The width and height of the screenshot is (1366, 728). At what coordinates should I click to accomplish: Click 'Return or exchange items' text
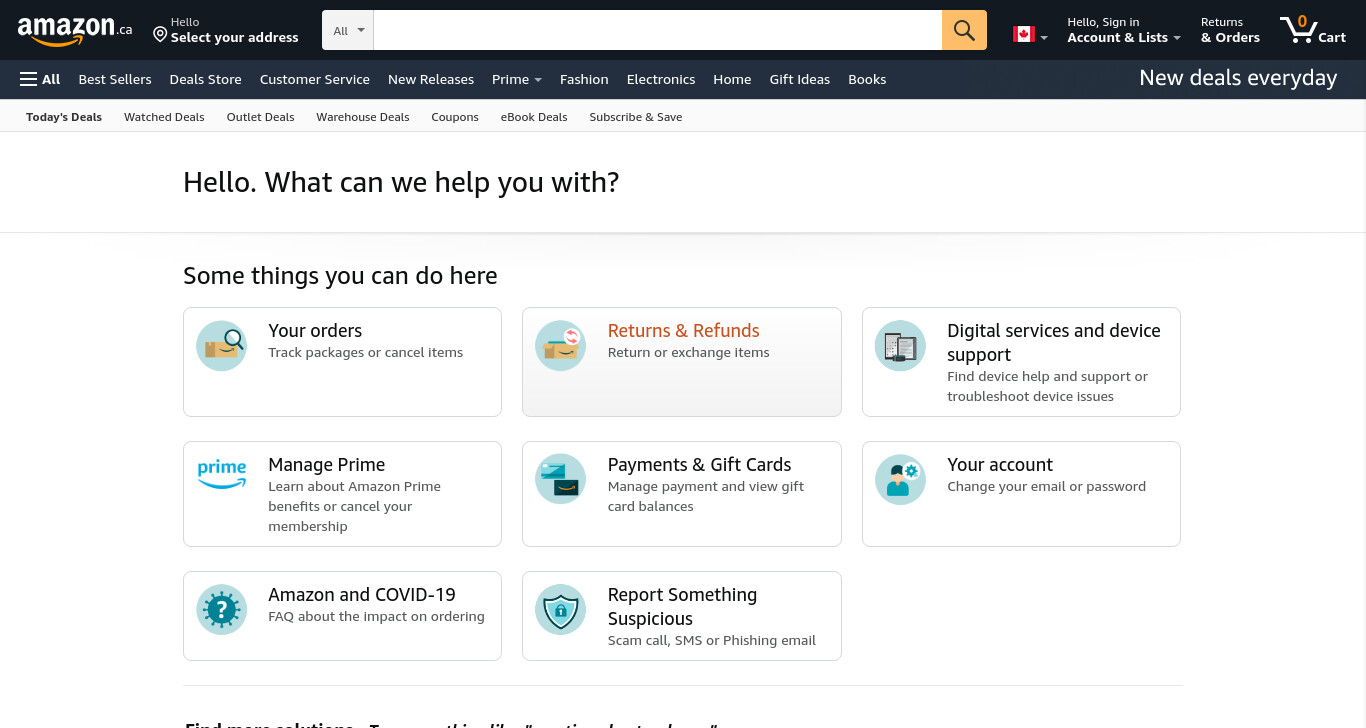(x=689, y=352)
